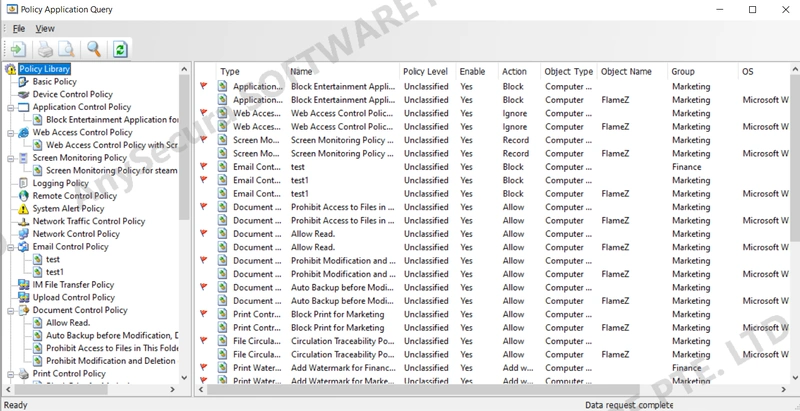Open the View menu
This screenshot has height=411, width=800.
(x=45, y=29)
